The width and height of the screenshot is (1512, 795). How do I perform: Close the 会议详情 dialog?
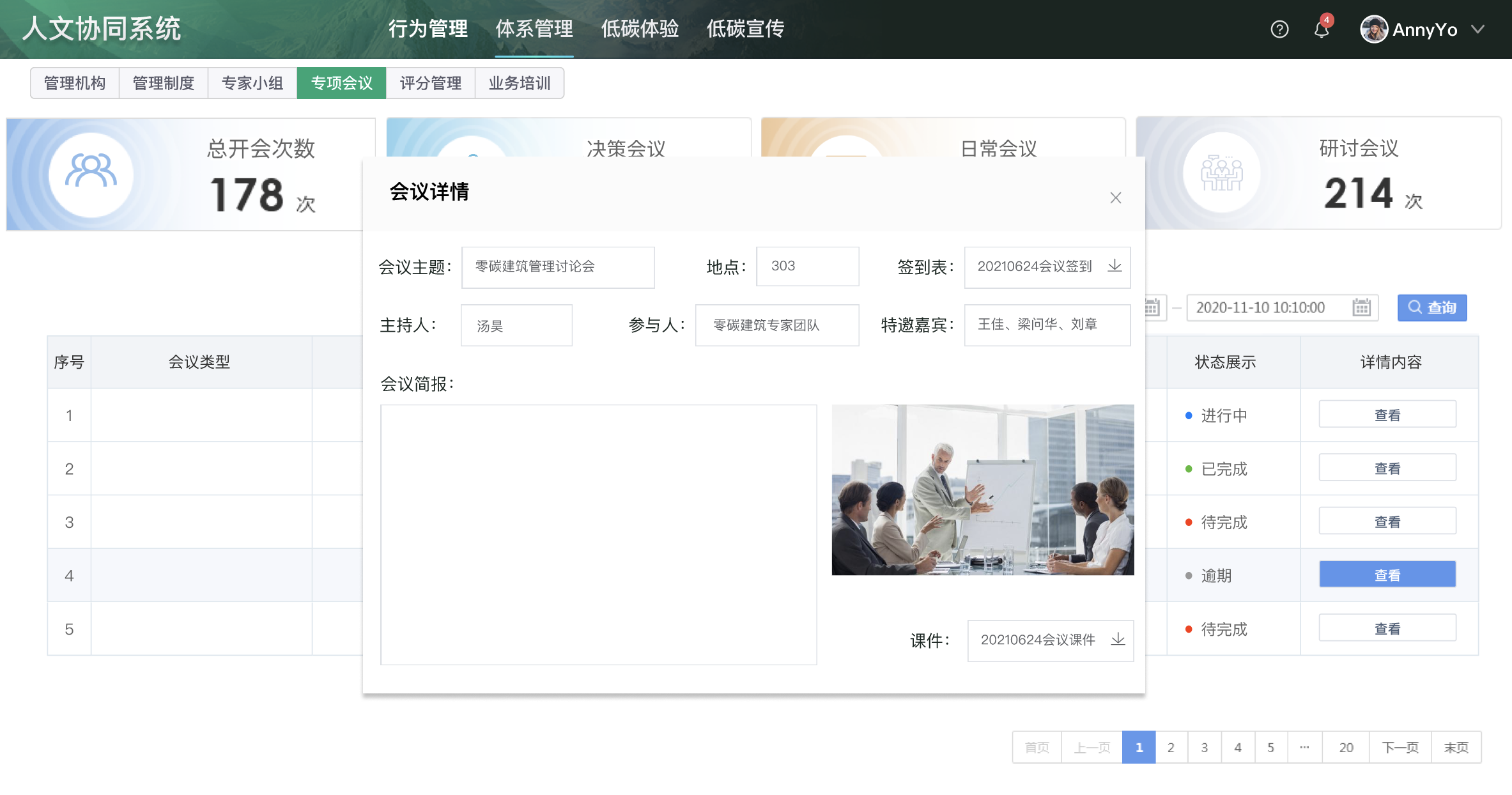1115,198
